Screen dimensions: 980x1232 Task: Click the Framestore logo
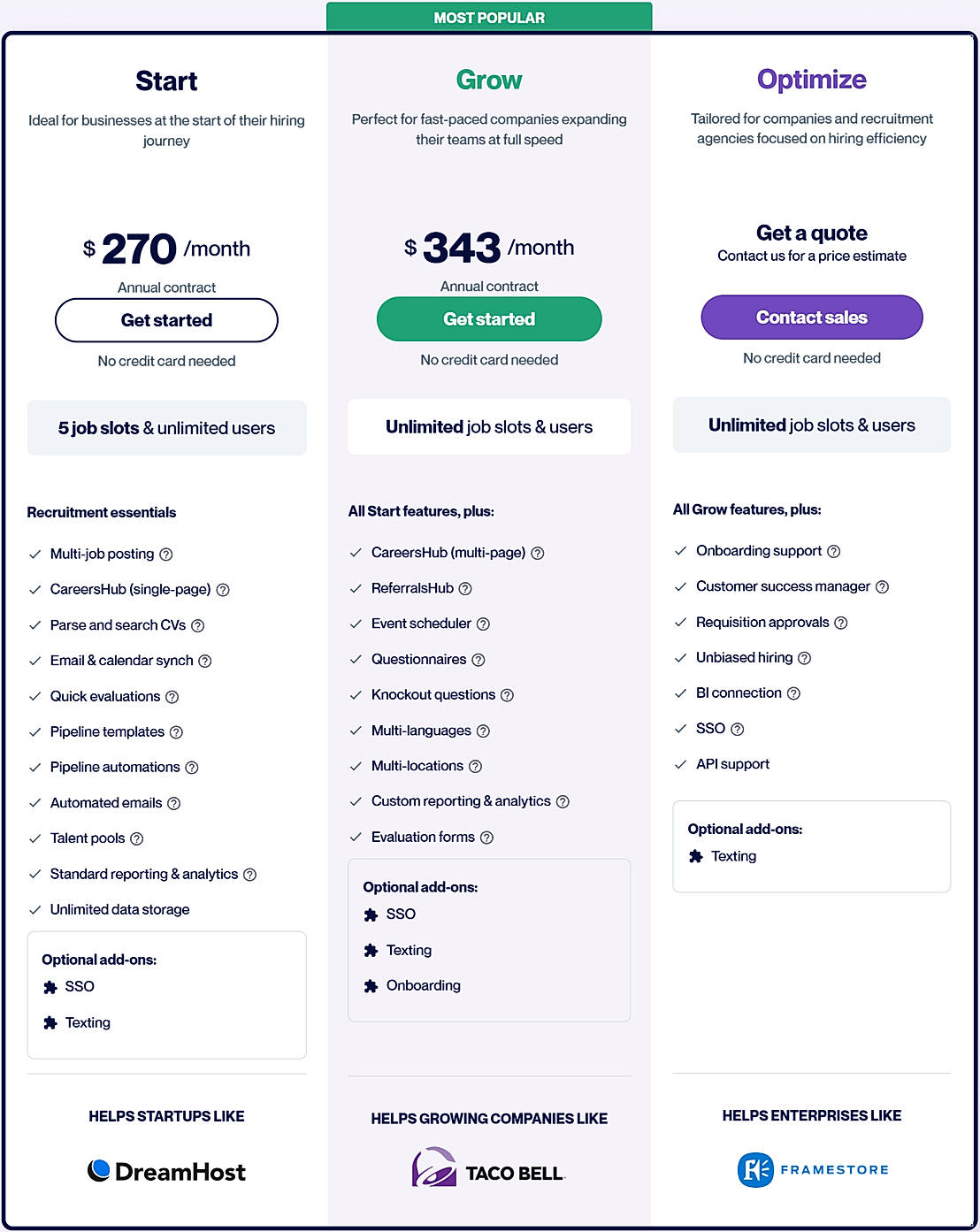812,1169
